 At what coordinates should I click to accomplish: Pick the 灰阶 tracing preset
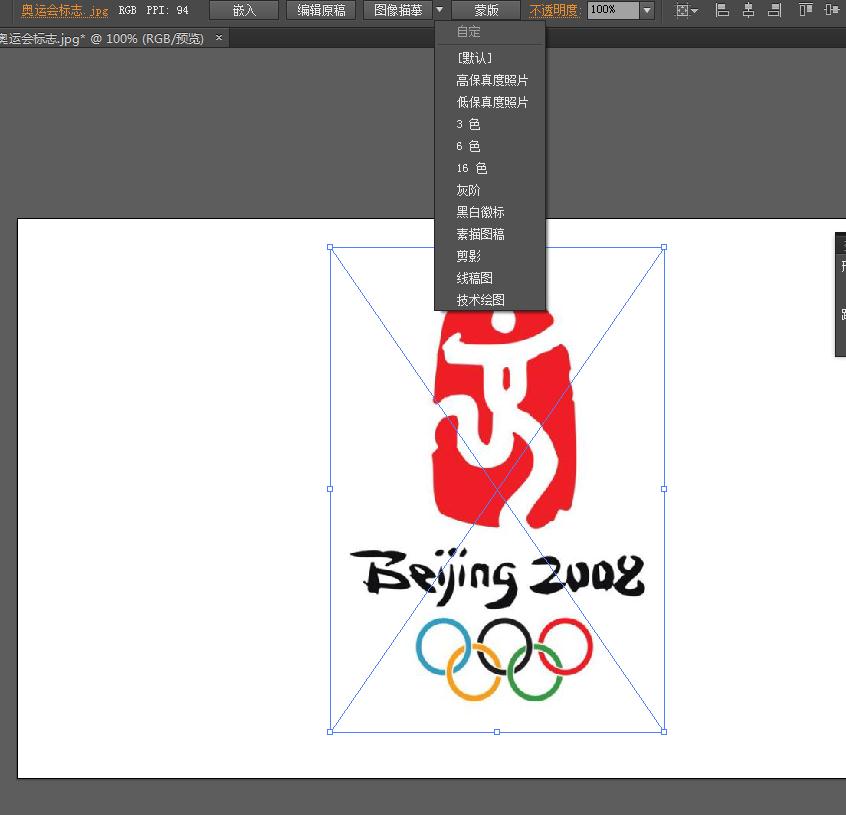pyautogui.click(x=490, y=190)
